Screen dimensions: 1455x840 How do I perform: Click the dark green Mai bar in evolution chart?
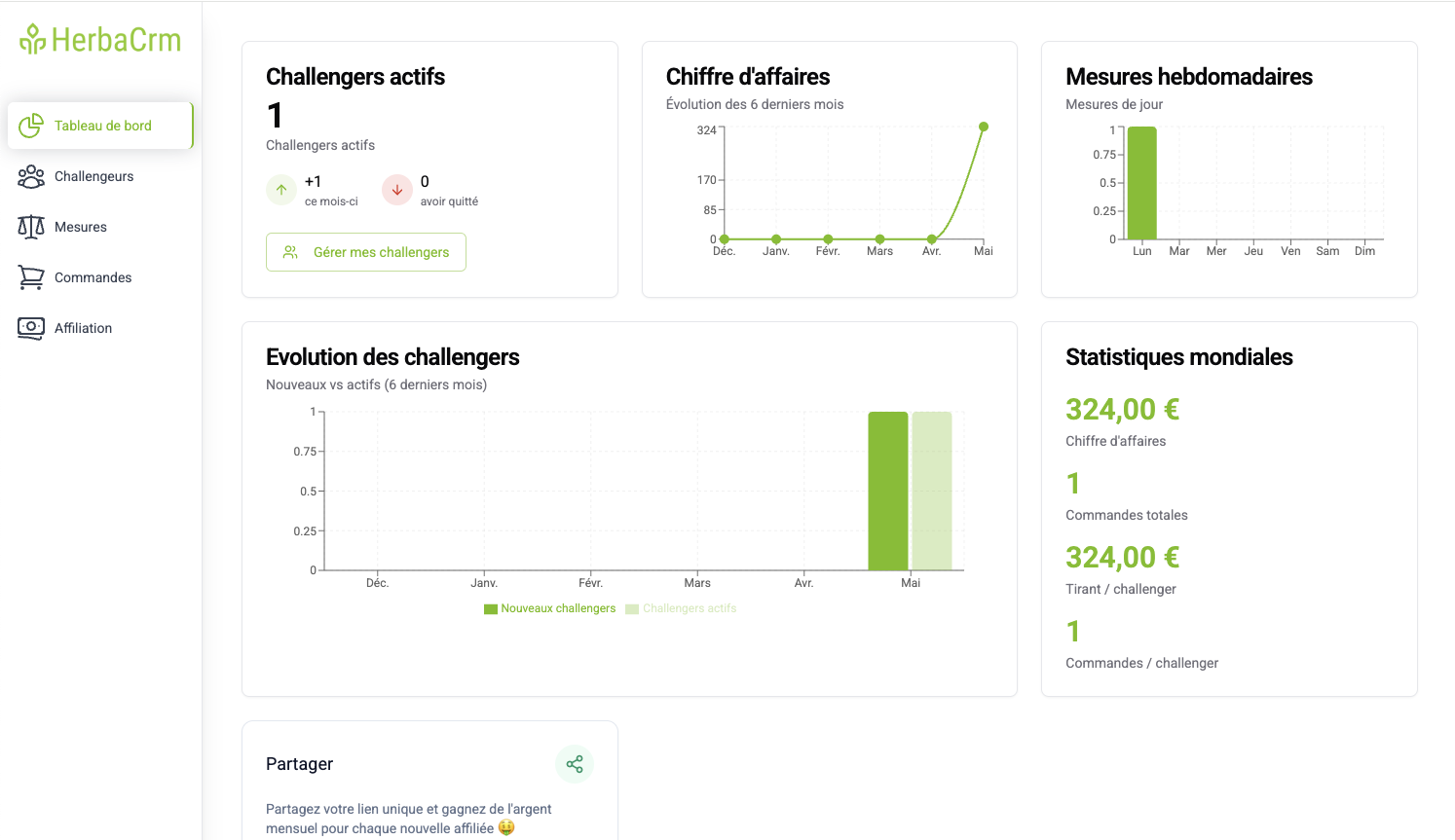887,491
